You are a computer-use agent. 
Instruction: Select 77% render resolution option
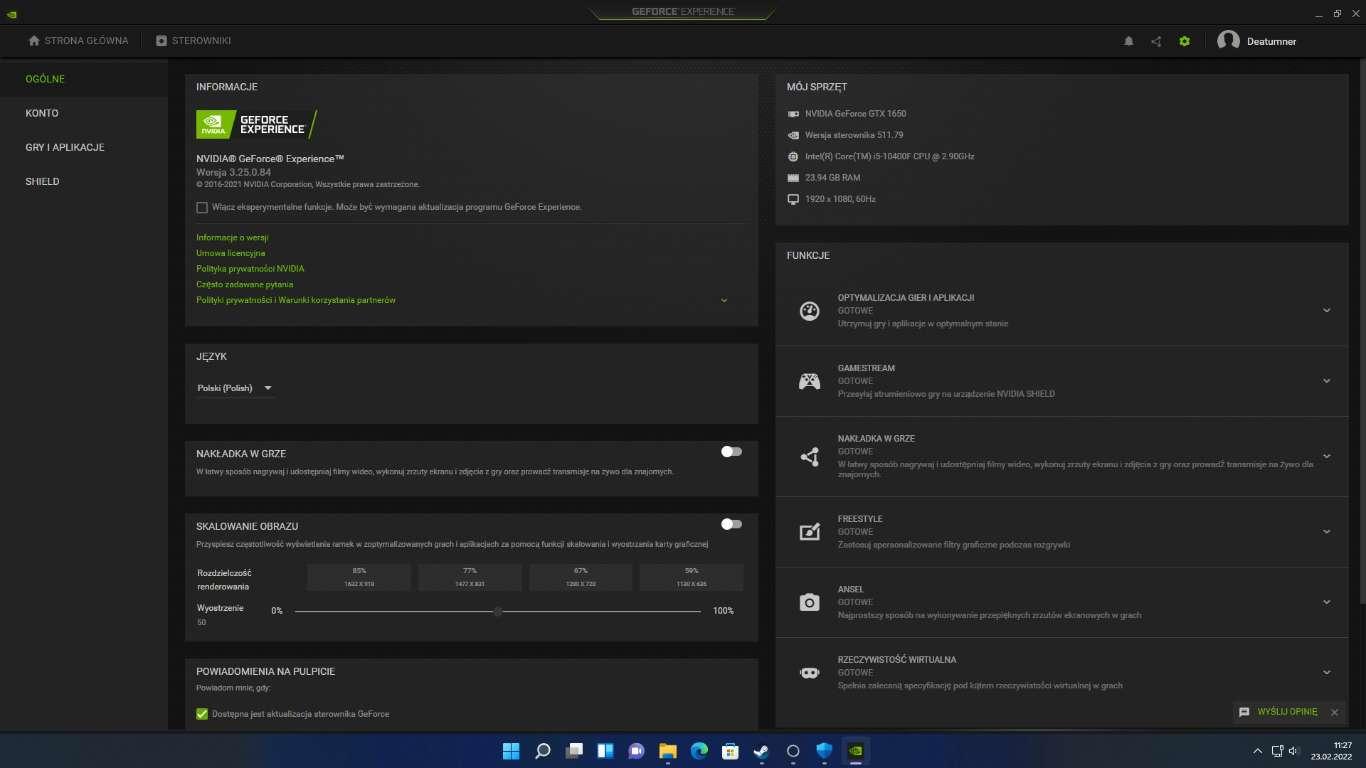(470, 577)
